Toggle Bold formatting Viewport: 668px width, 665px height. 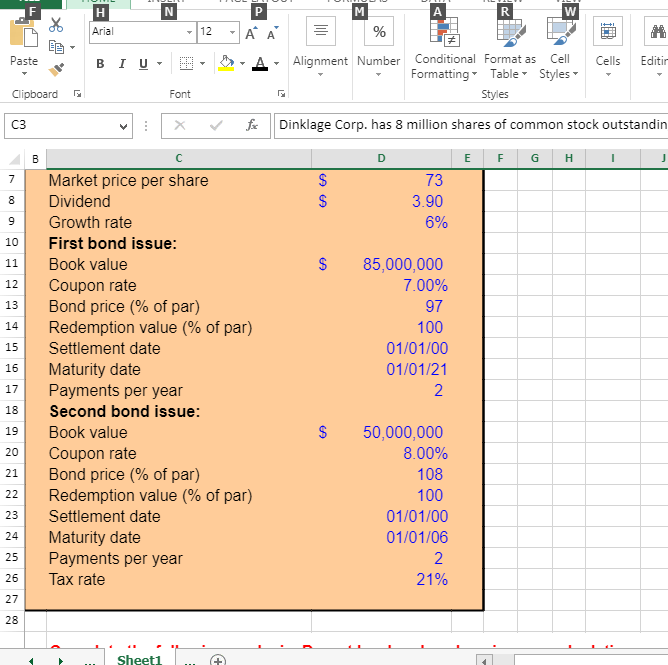click(100, 64)
